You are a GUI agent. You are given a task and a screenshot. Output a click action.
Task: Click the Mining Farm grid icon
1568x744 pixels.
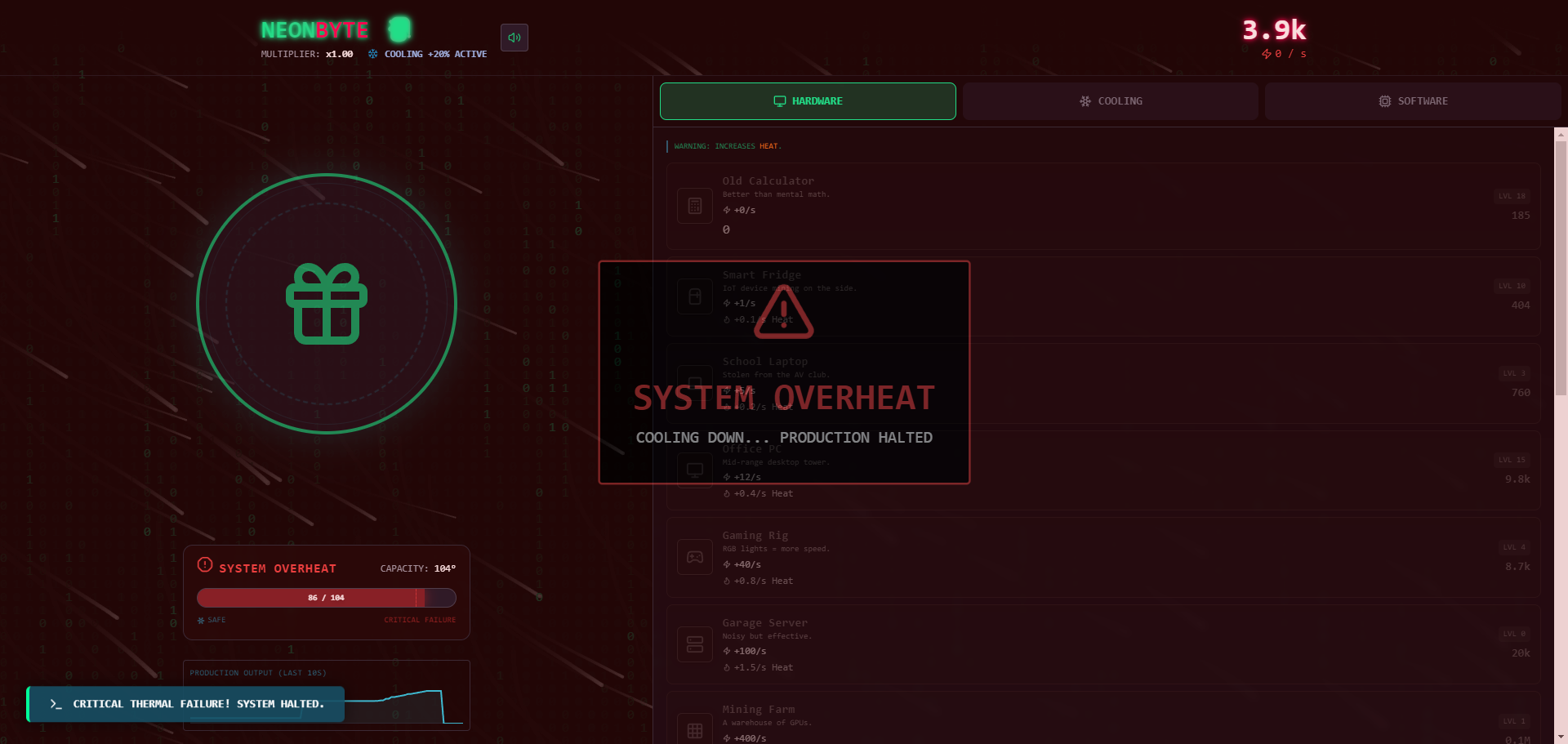(x=695, y=731)
